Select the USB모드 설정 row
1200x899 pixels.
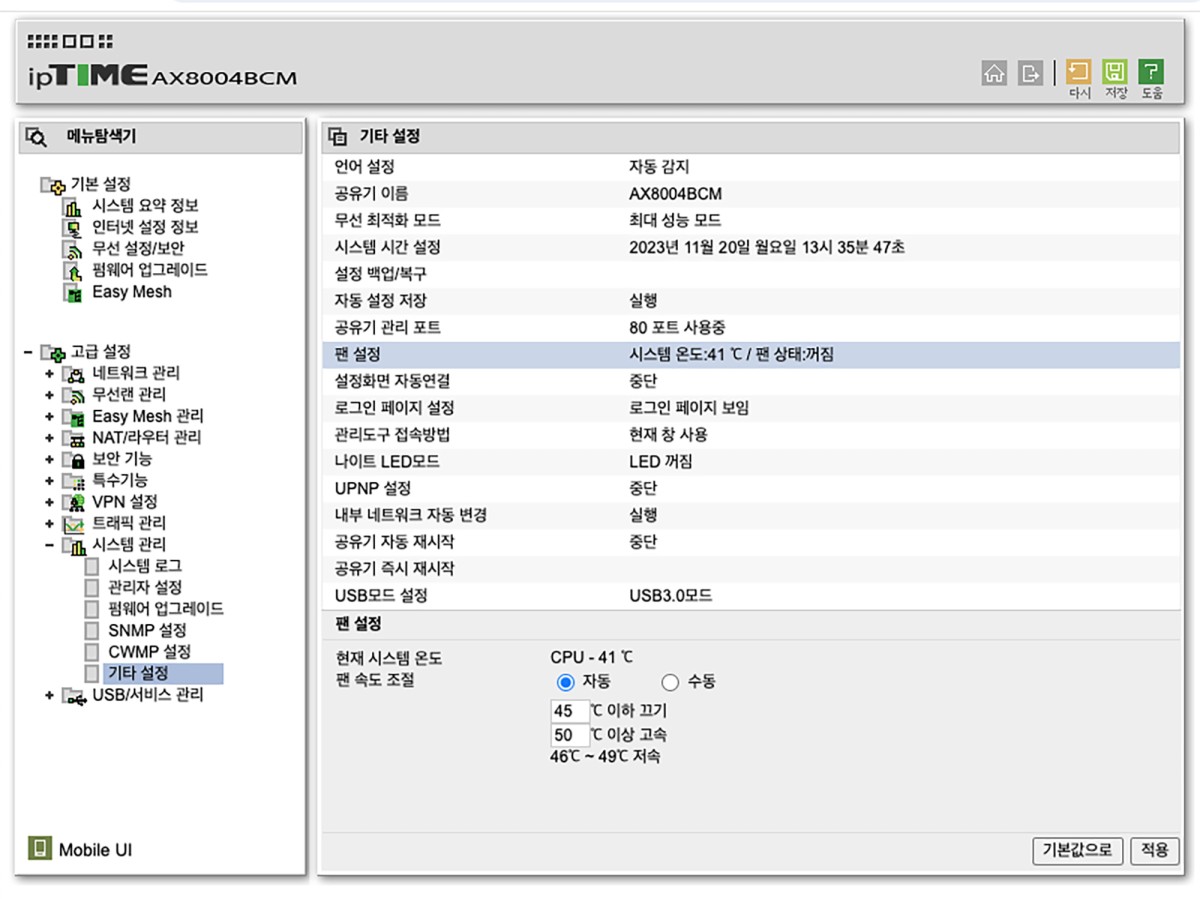[x=381, y=596]
